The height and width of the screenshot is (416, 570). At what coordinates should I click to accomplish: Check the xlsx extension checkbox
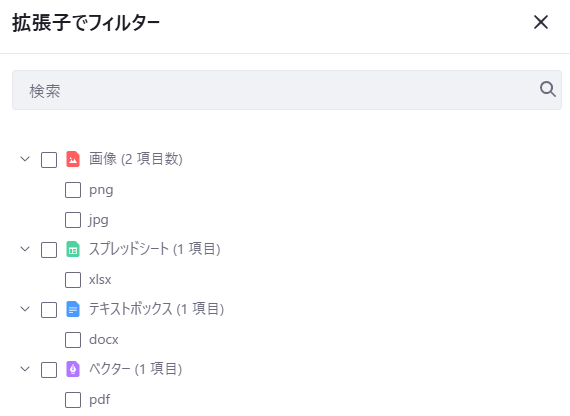73,280
